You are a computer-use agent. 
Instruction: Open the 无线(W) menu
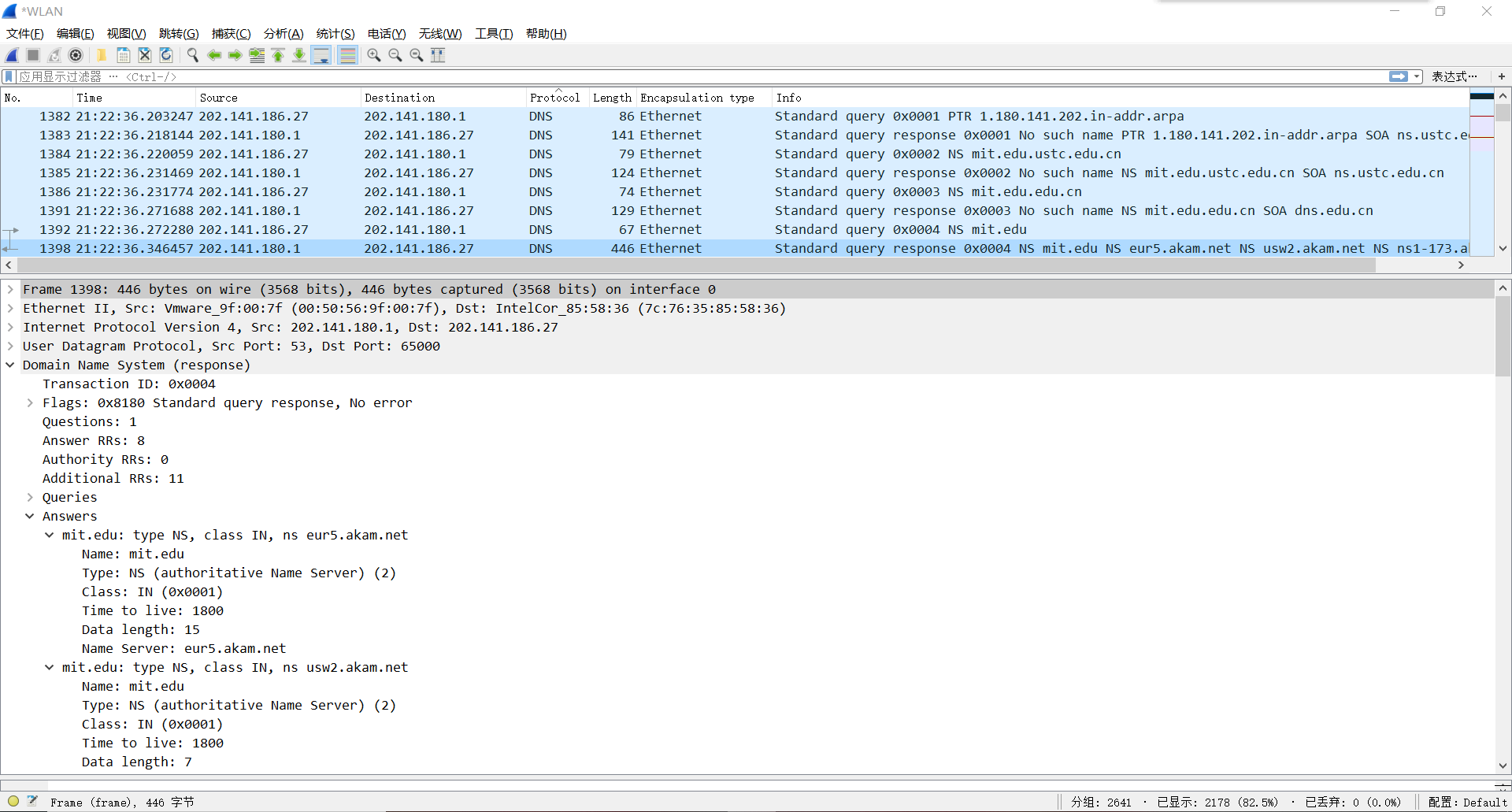point(440,33)
